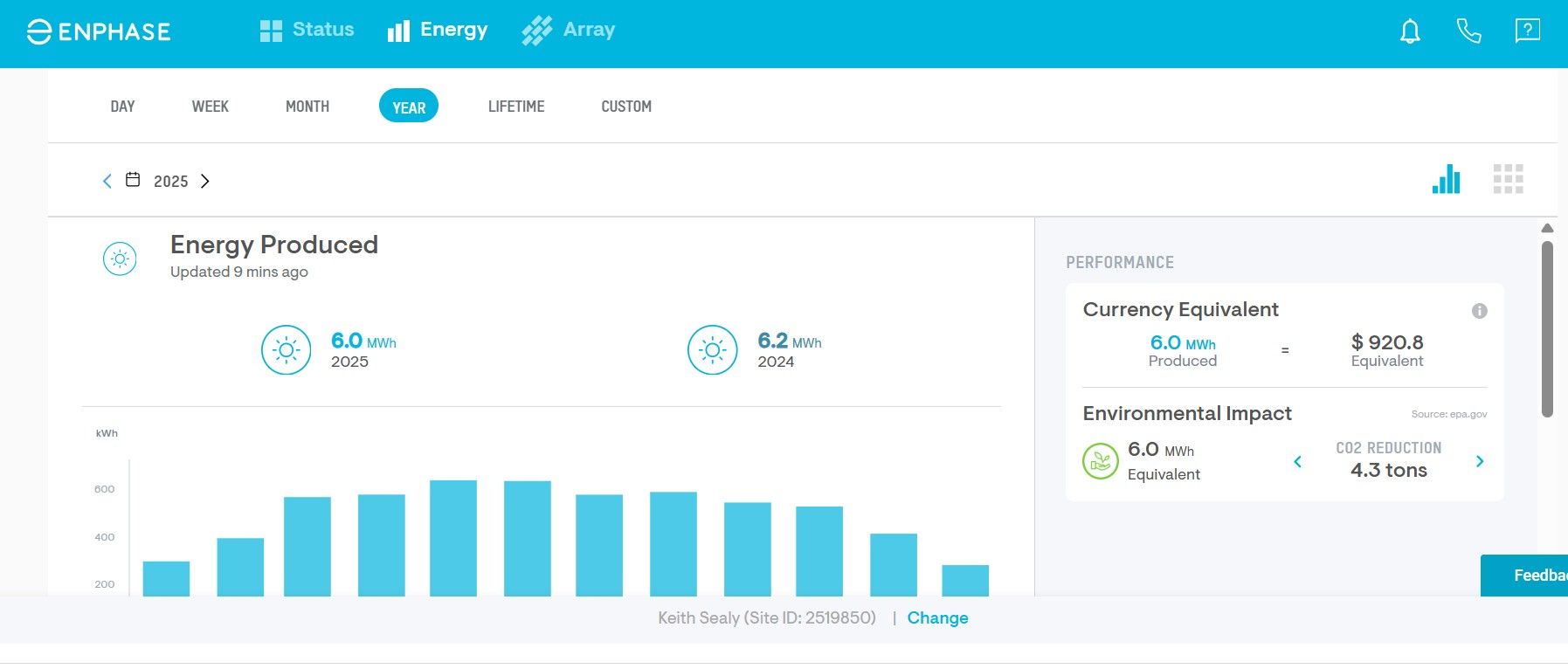The height and width of the screenshot is (669, 1568).
Task: Click the sun icon for 2025 production
Action: click(286, 350)
